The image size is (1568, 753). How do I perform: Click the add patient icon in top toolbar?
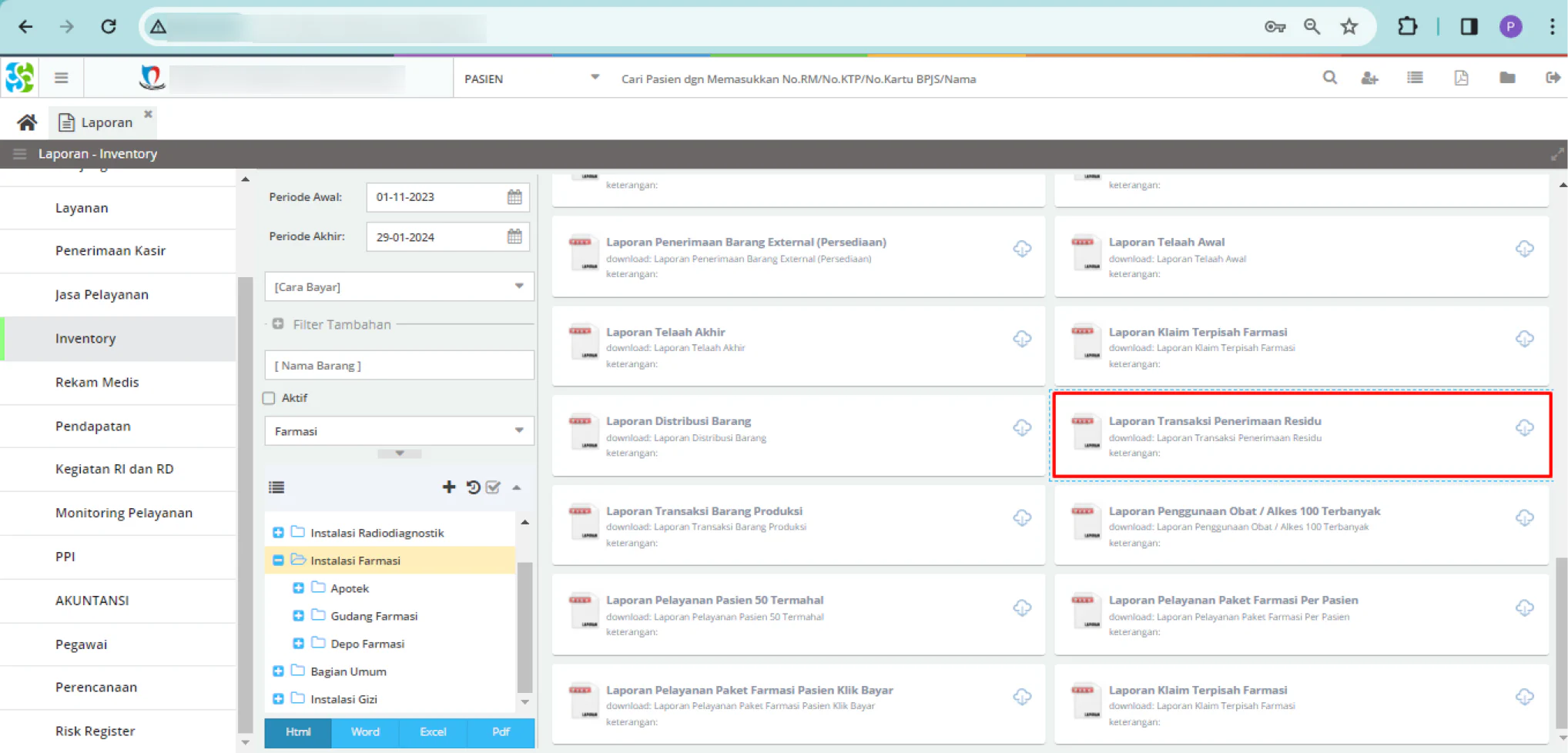pyautogui.click(x=1369, y=79)
